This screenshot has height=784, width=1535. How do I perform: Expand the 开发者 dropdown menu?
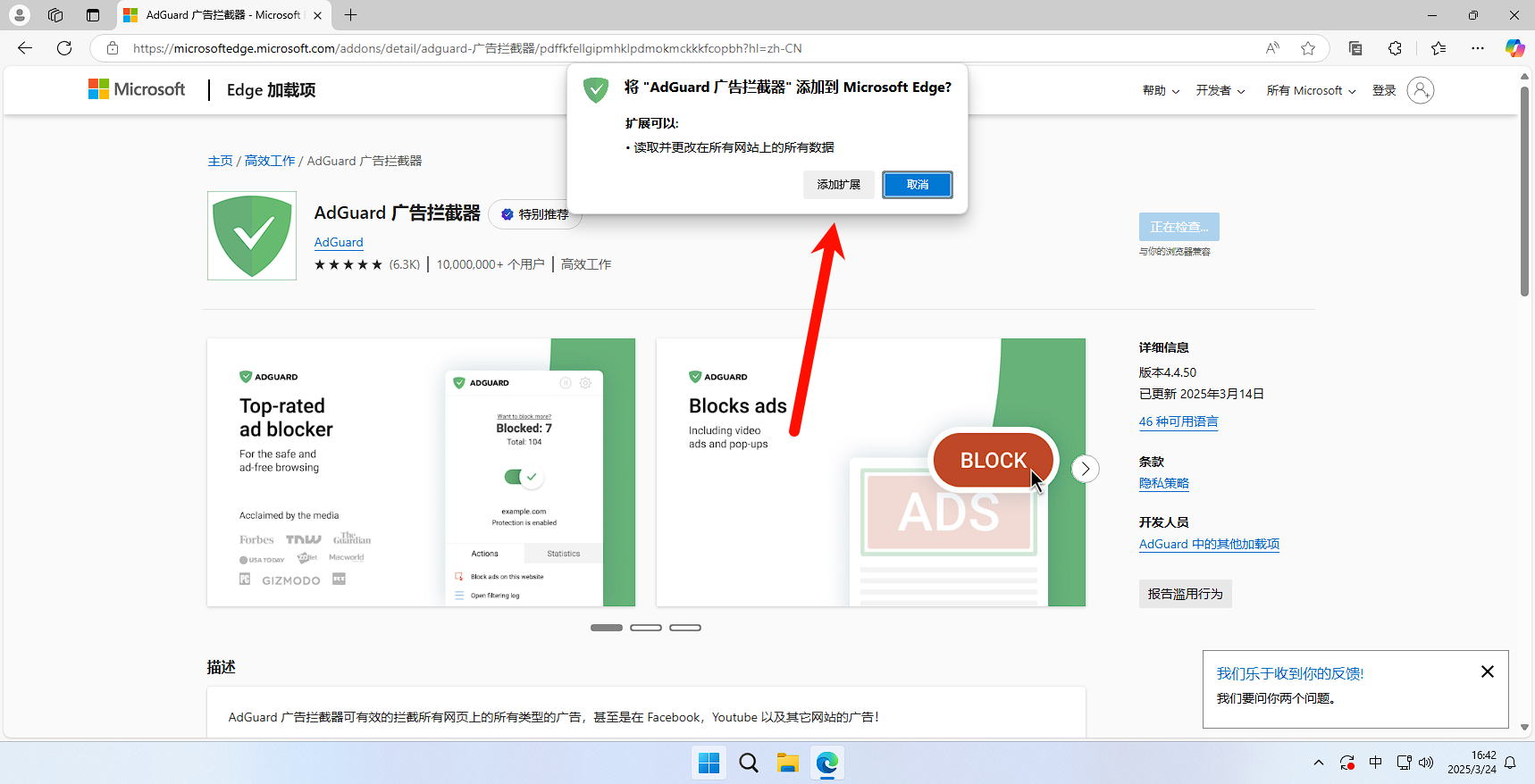click(1220, 90)
